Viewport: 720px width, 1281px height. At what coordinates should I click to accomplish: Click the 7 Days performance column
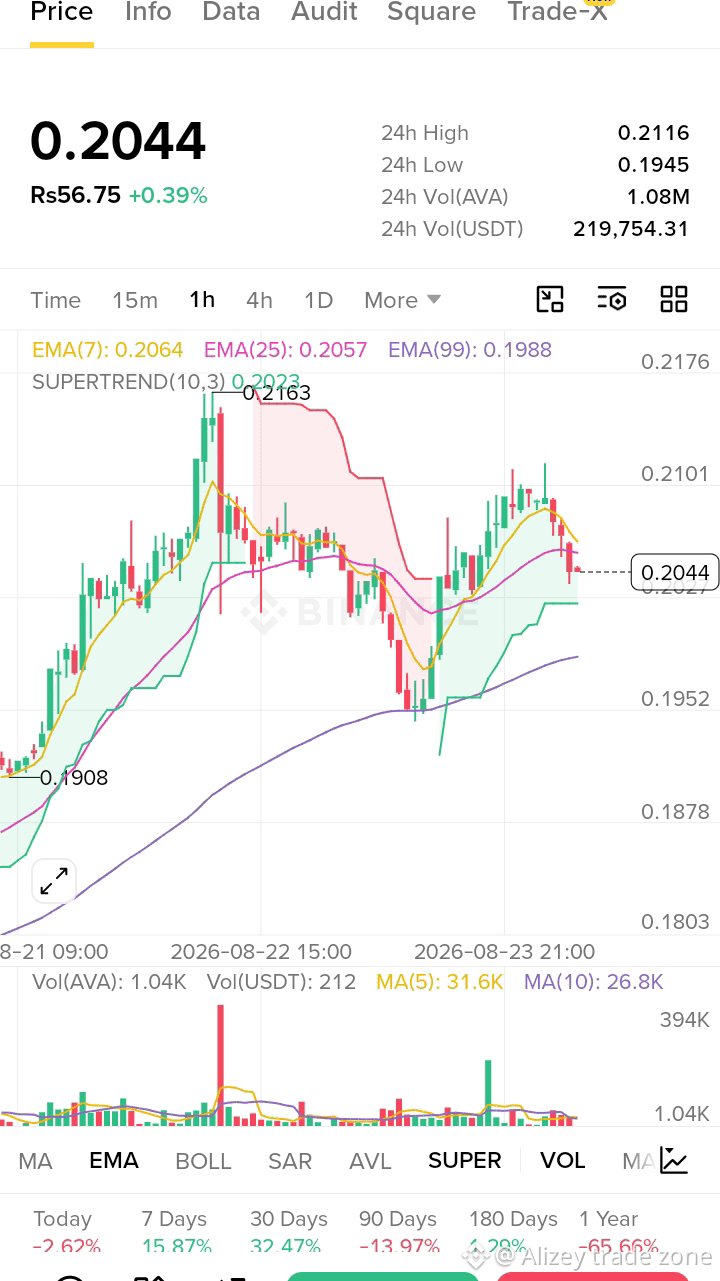[175, 1232]
